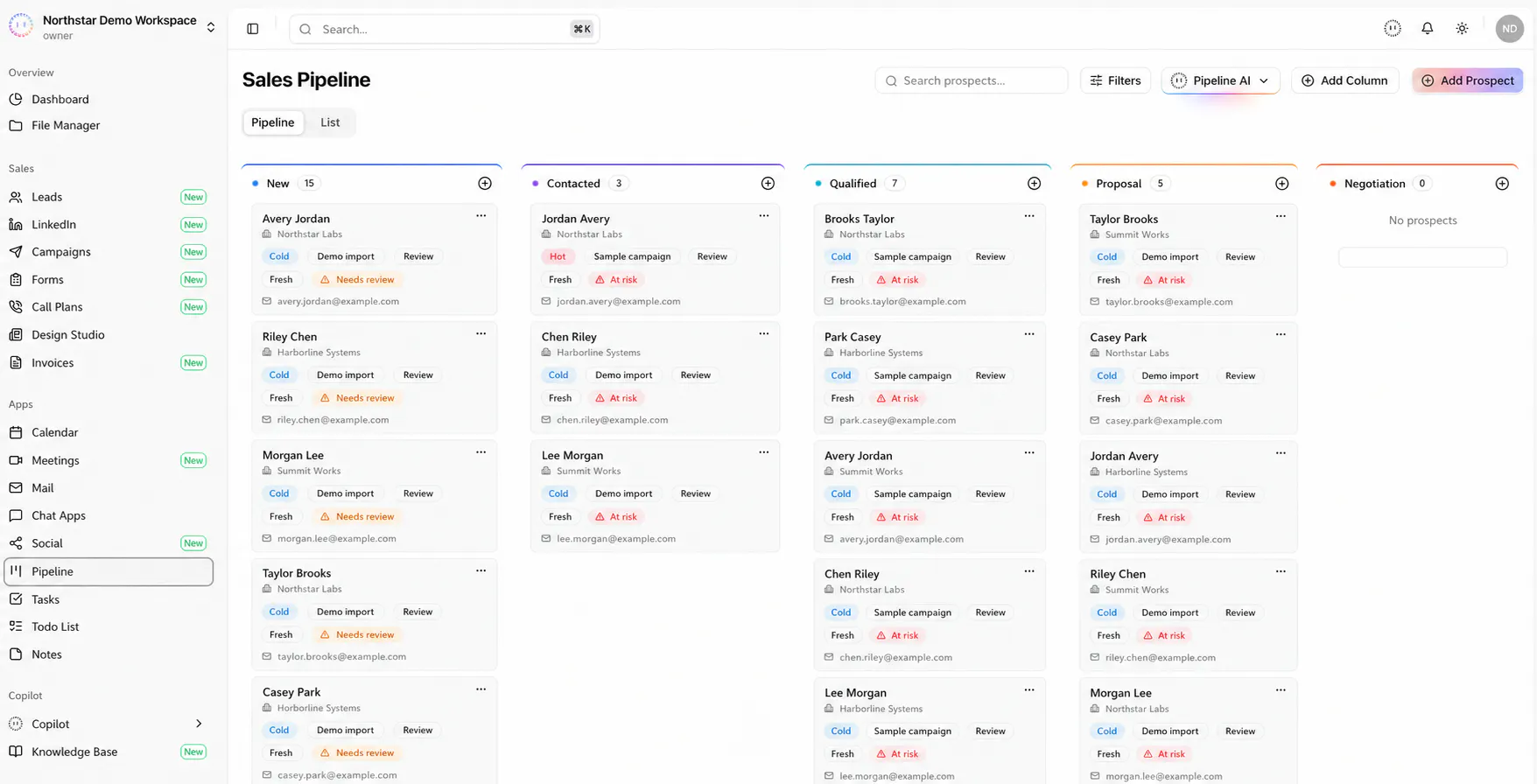Open the AI assistant icon in header
The height and width of the screenshot is (784, 1537).
pos(1393,29)
